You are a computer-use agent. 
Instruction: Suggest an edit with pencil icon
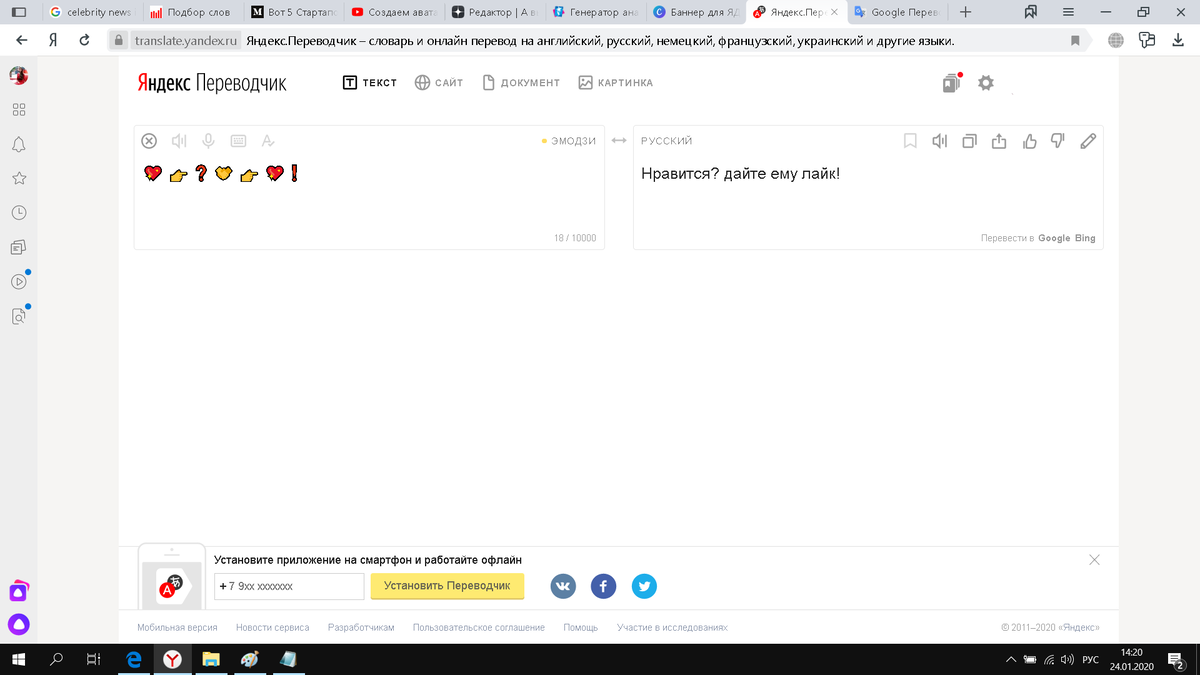coord(1088,141)
